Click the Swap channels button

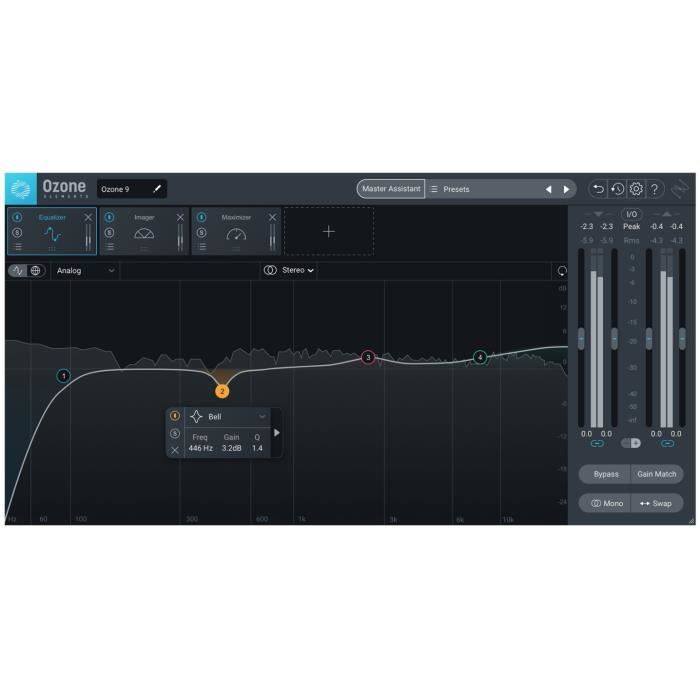click(x=657, y=503)
